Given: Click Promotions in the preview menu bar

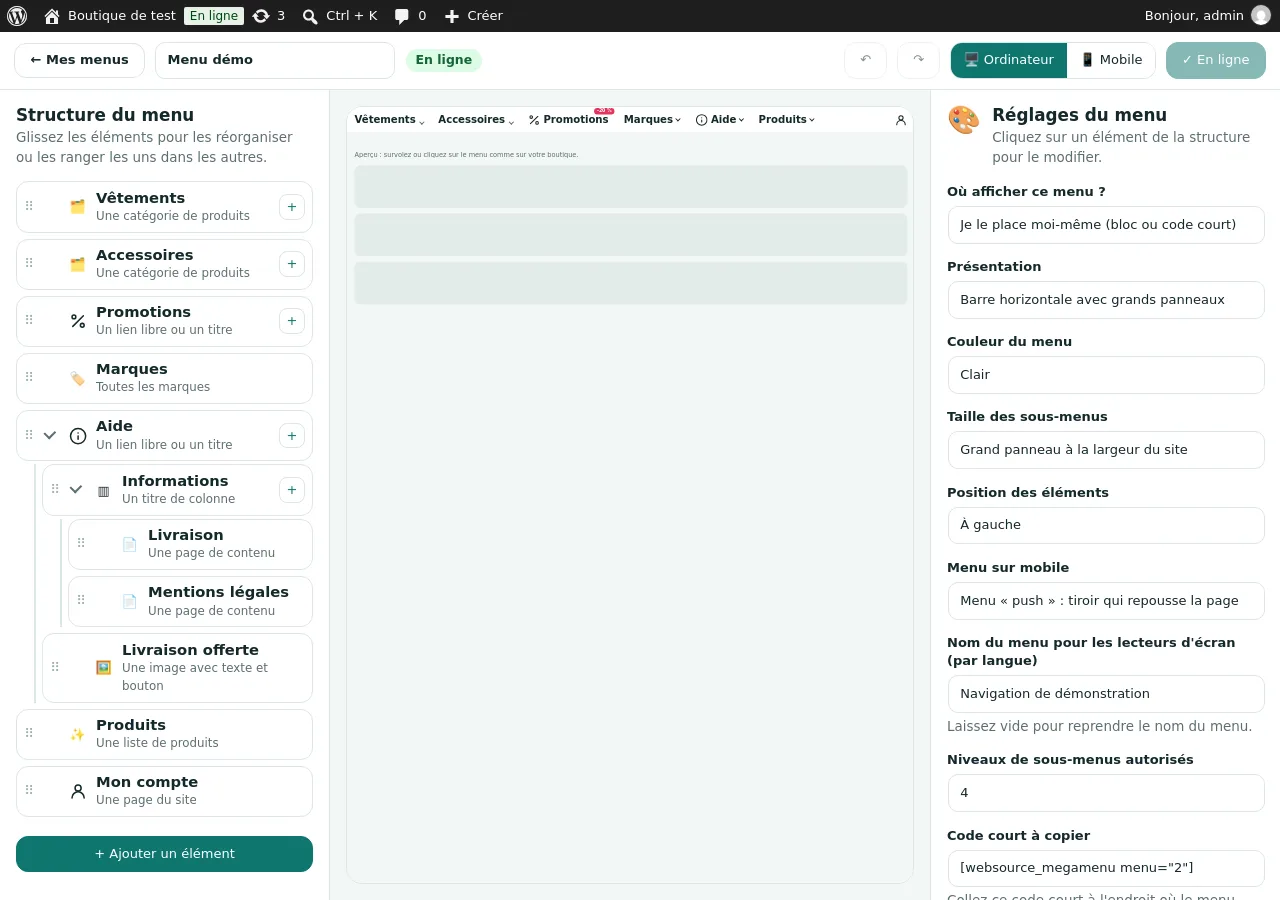Looking at the screenshot, I should [569, 120].
